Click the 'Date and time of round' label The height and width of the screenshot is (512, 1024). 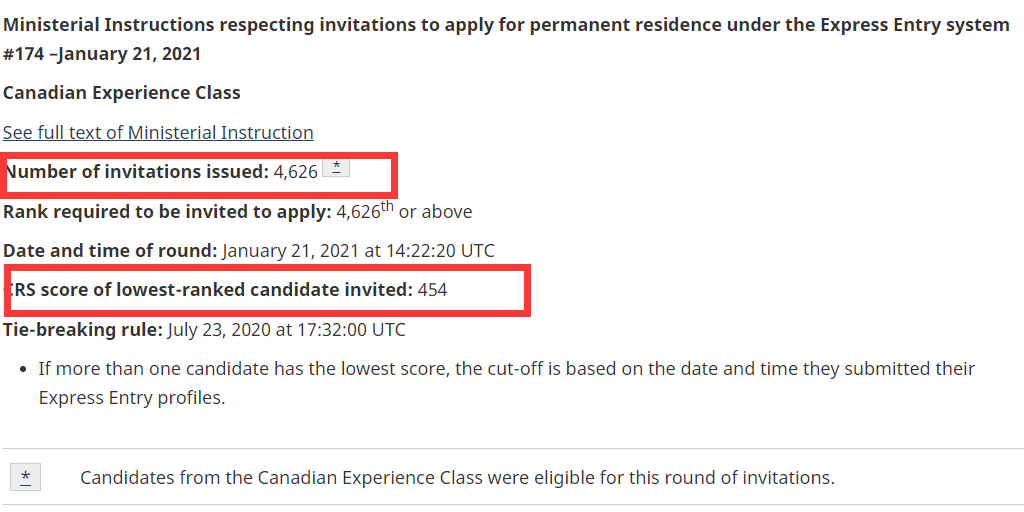pyautogui.click(x=110, y=250)
